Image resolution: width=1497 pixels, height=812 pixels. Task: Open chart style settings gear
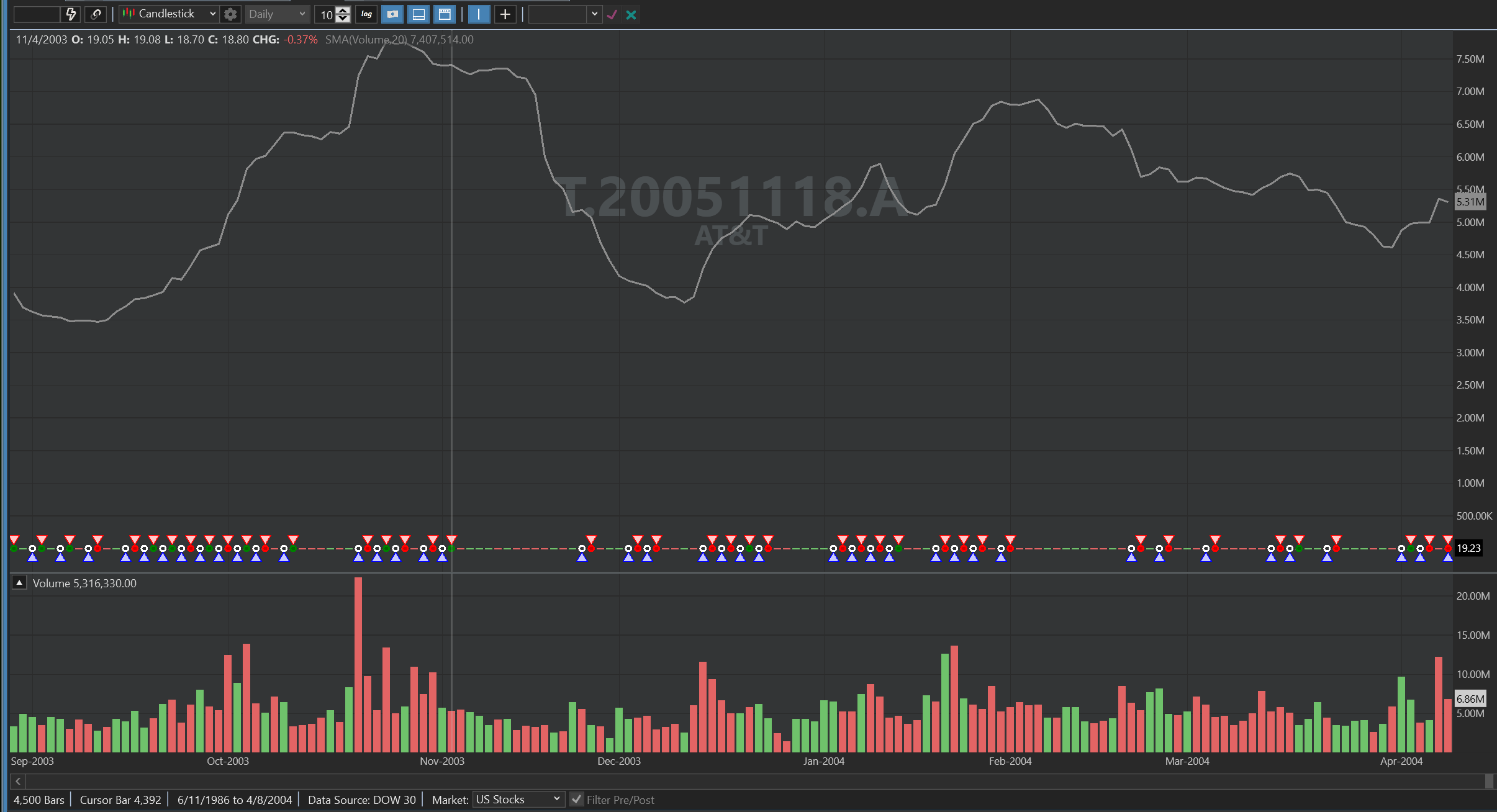pos(230,14)
